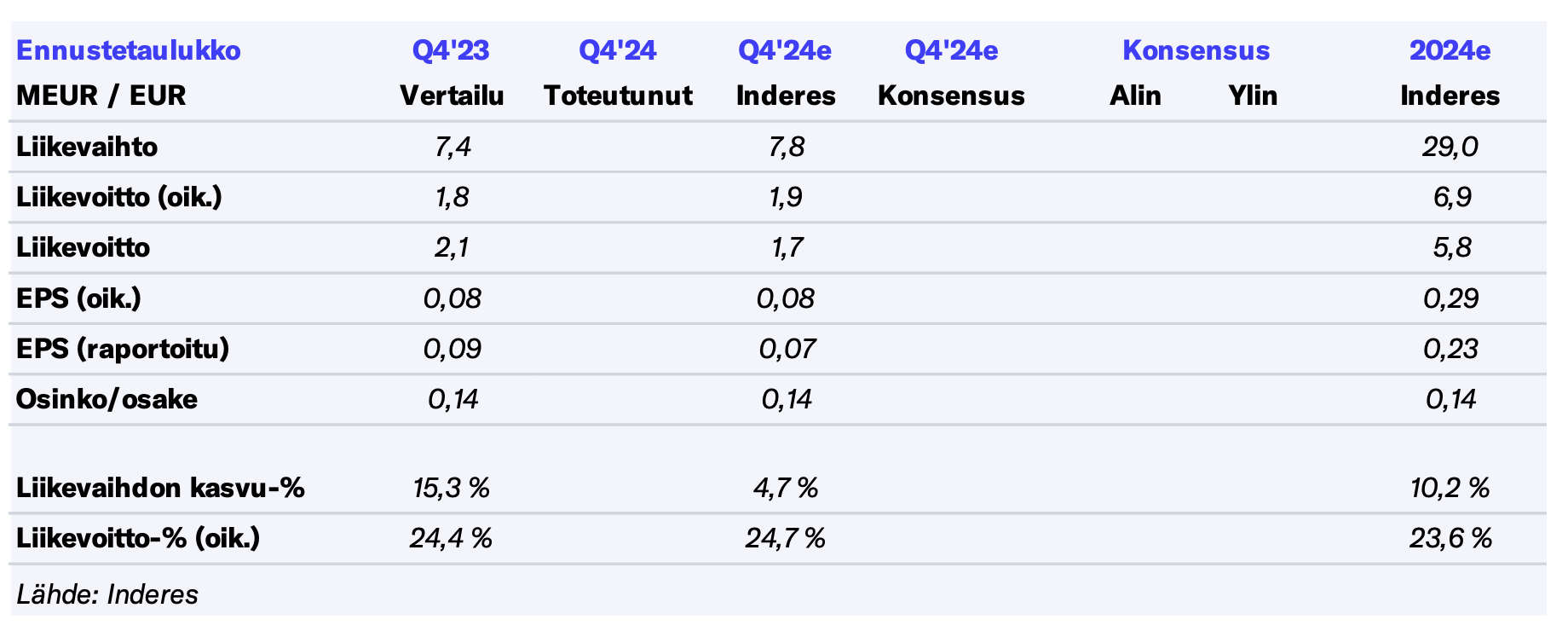Select the Q4'23 column header
Image resolution: width=1568 pixels, height=631 pixels.
tap(451, 50)
